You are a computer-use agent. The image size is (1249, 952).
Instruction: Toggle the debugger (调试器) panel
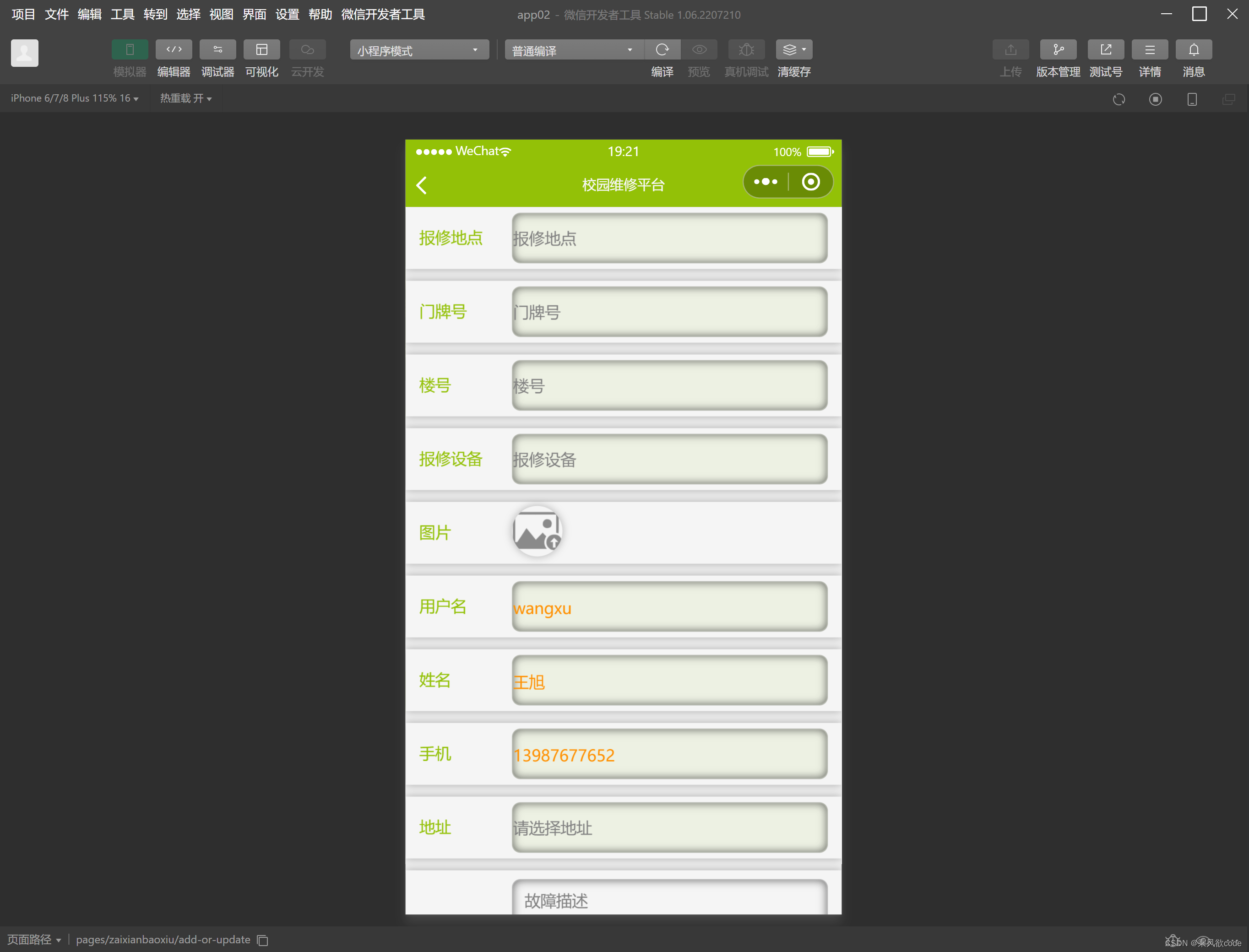217,50
